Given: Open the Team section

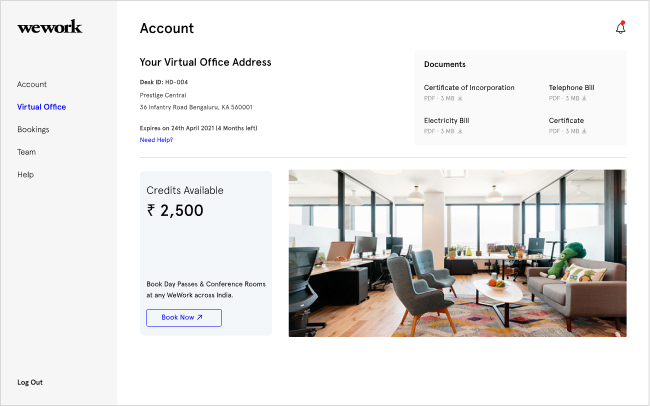Looking at the screenshot, I should (27, 152).
